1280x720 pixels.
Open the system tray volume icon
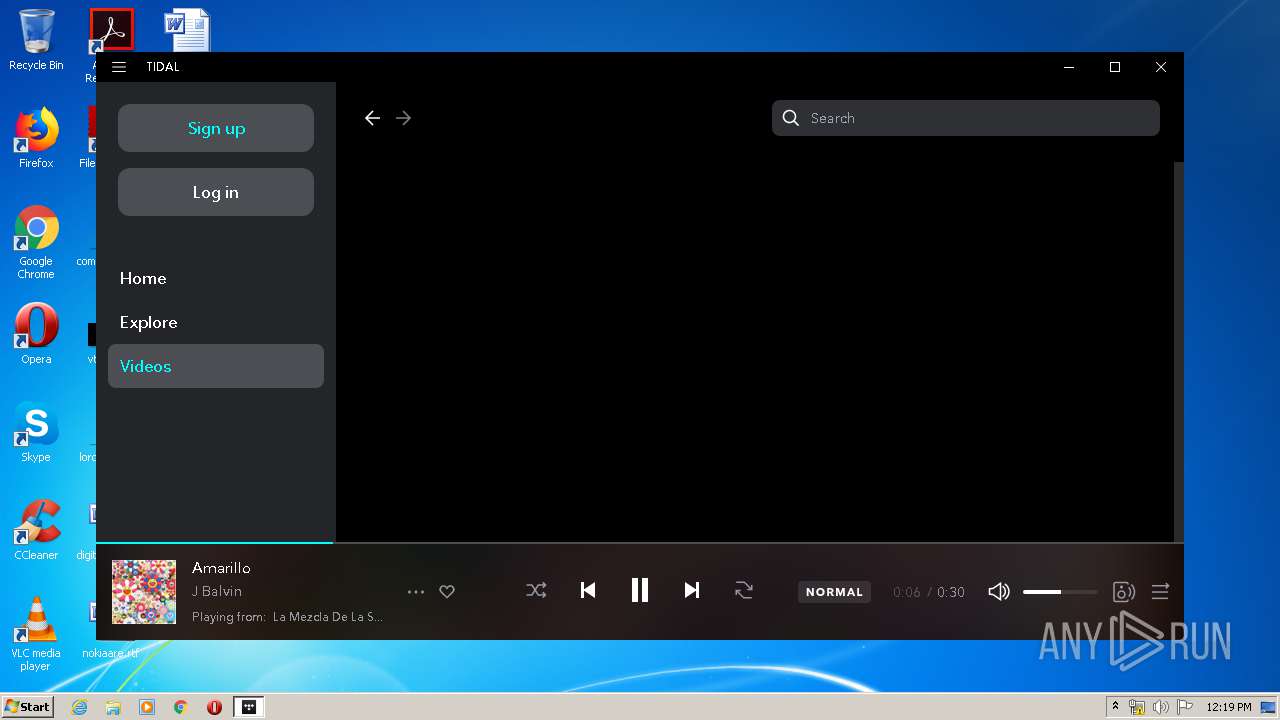[1161, 707]
